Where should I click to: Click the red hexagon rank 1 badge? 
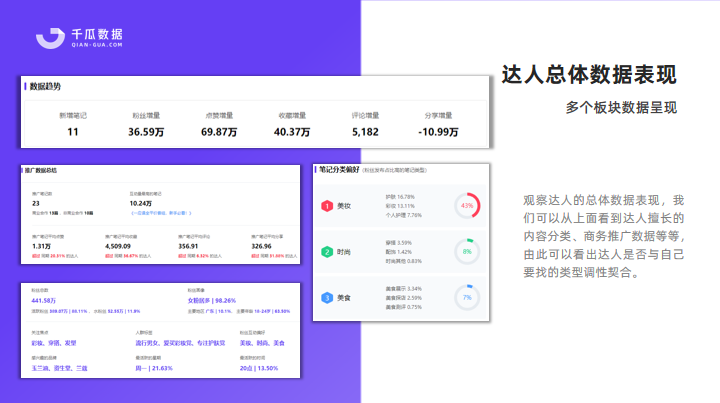click(326, 206)
